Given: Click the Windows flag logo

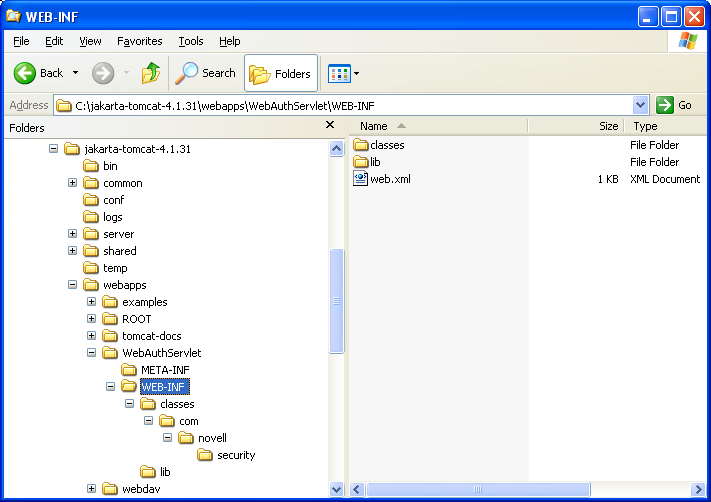Looking at the screenshot, I should (x=687, y=41).
